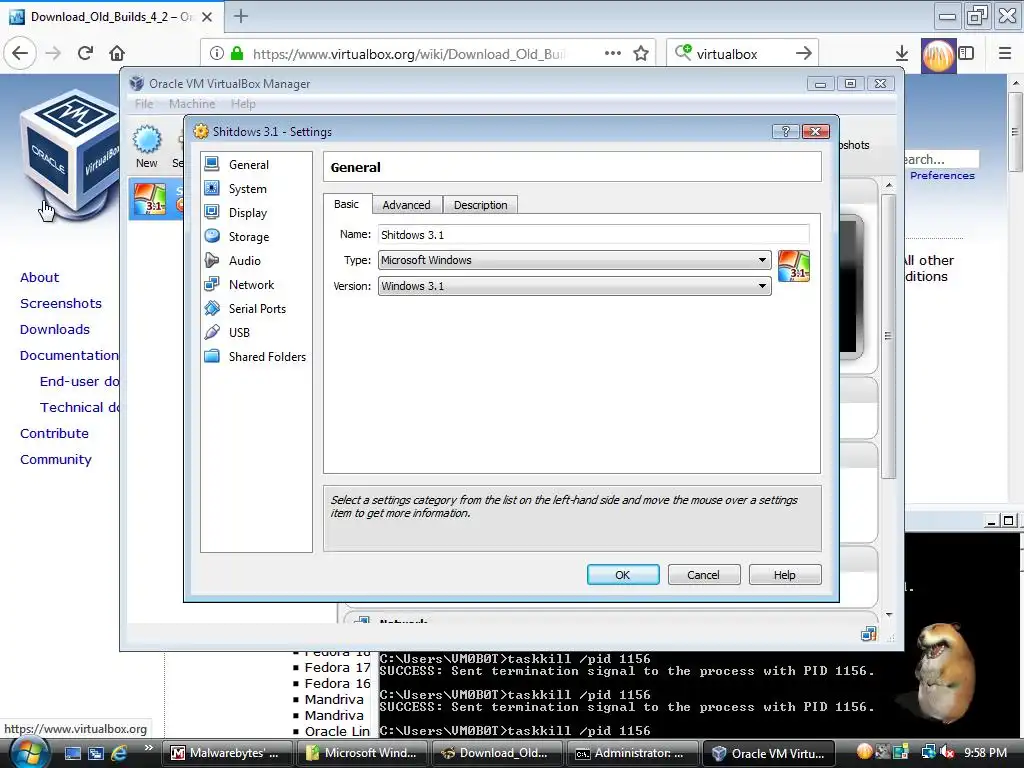Click the details pane vertical scrollbar
Screen dimensions: 1024x768
[x=889, y=336]
